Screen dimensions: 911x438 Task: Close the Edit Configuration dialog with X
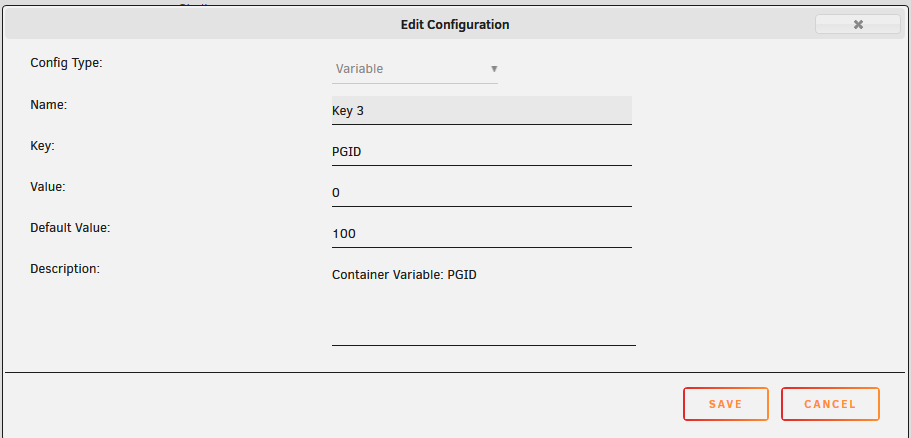click(858, 24)
